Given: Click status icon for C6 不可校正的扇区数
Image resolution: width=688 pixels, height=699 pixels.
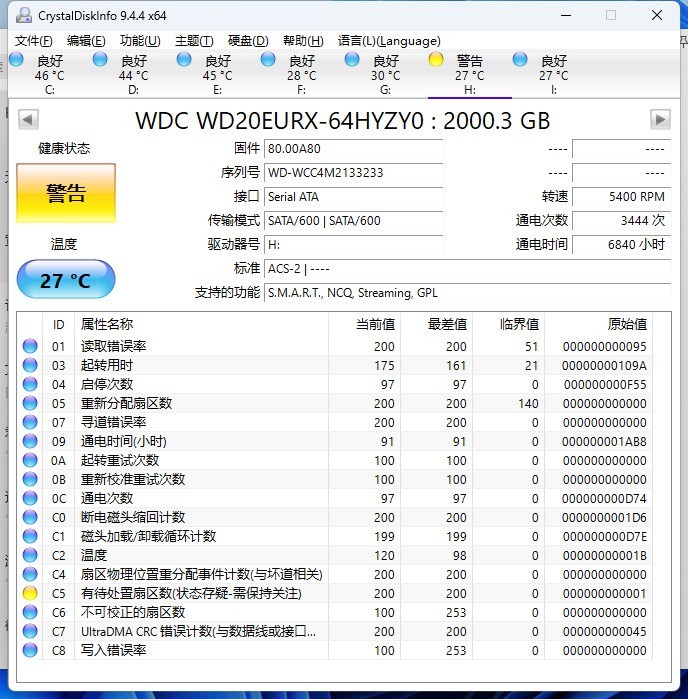Looking at the screenshot, I should [x=30, y=613].
